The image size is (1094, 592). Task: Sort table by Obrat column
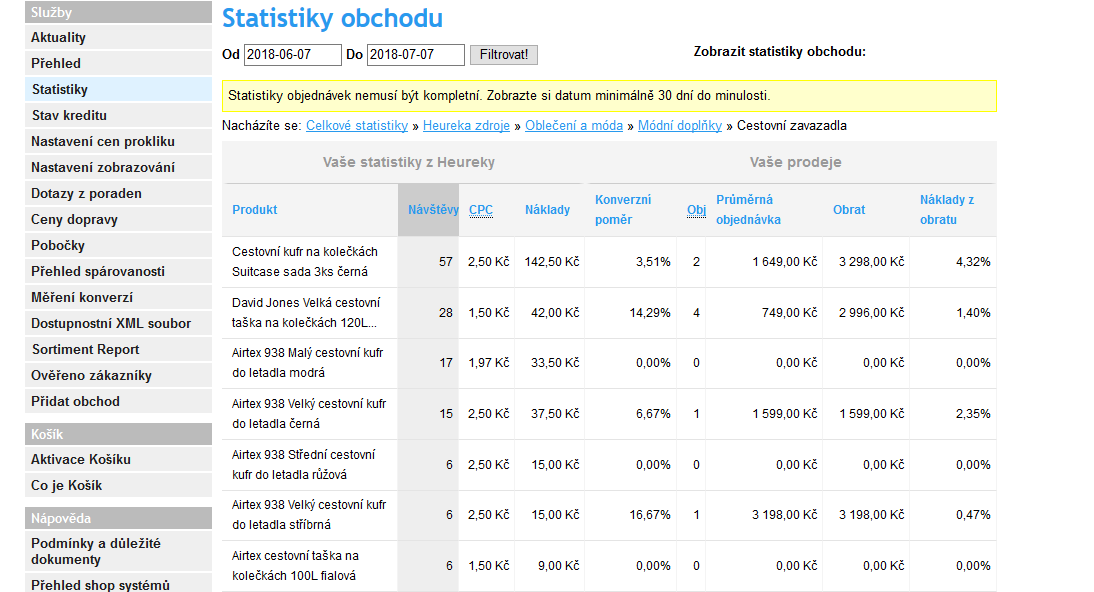pyautogui.click(x=849, y=210)
